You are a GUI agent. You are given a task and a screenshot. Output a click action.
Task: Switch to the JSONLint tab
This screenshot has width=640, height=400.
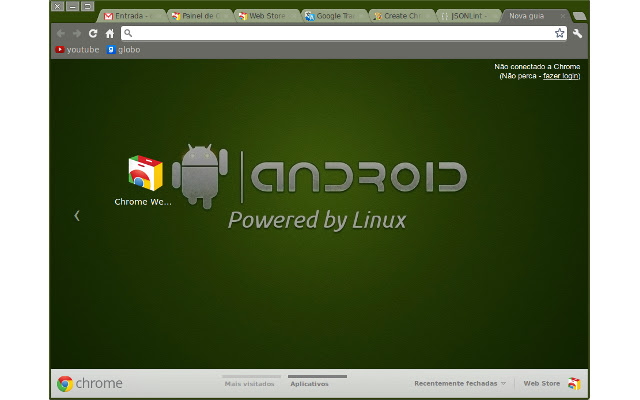point(469,16)
